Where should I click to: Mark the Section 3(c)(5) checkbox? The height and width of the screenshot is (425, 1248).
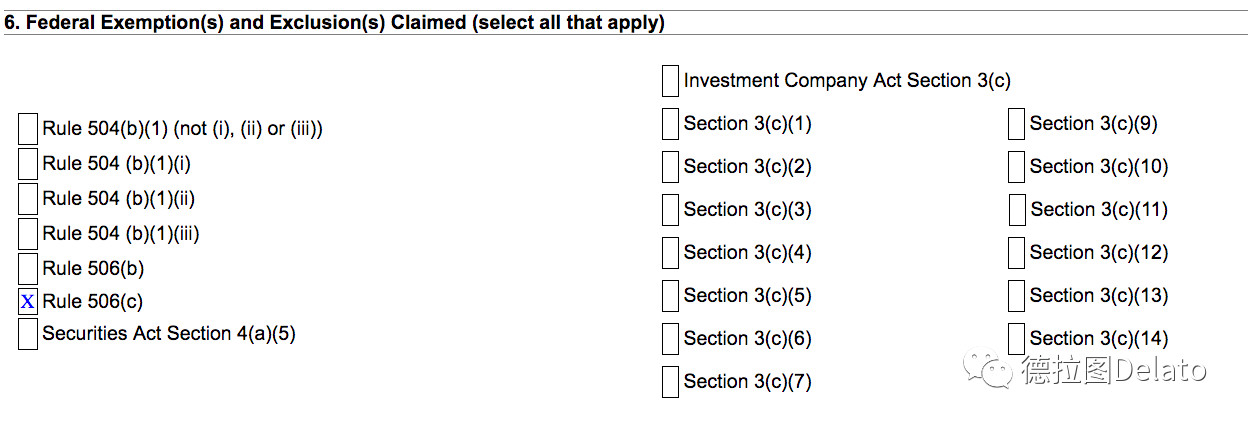670,296
